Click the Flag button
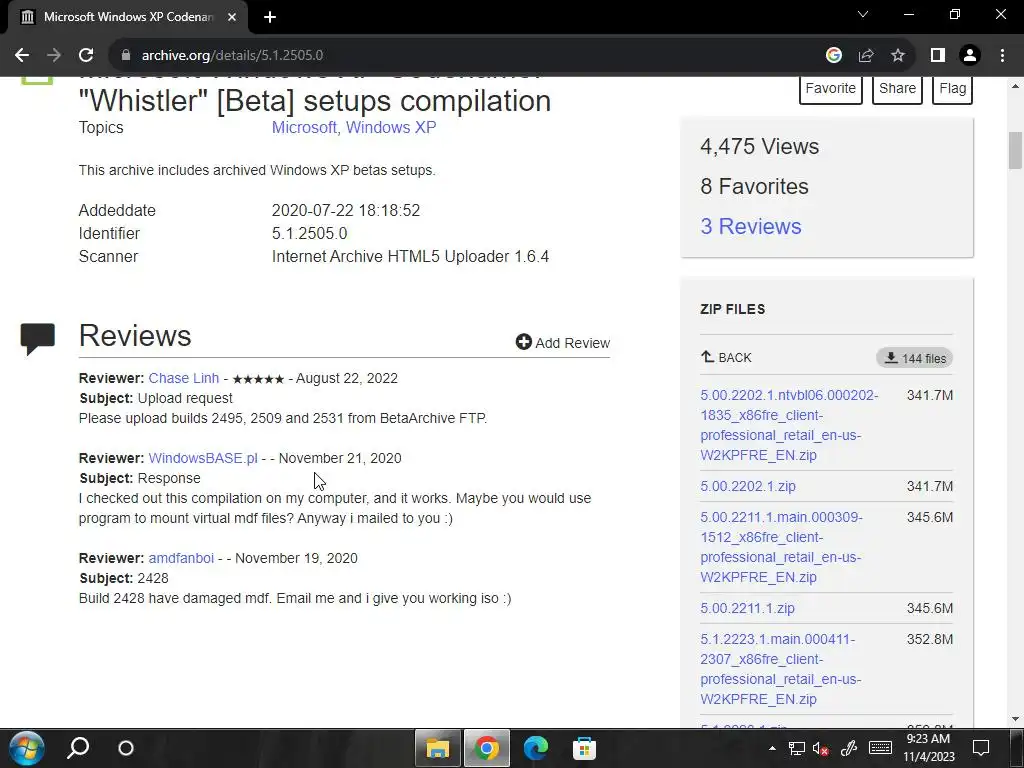This screenshot has height=768, width=1024. 952,88
